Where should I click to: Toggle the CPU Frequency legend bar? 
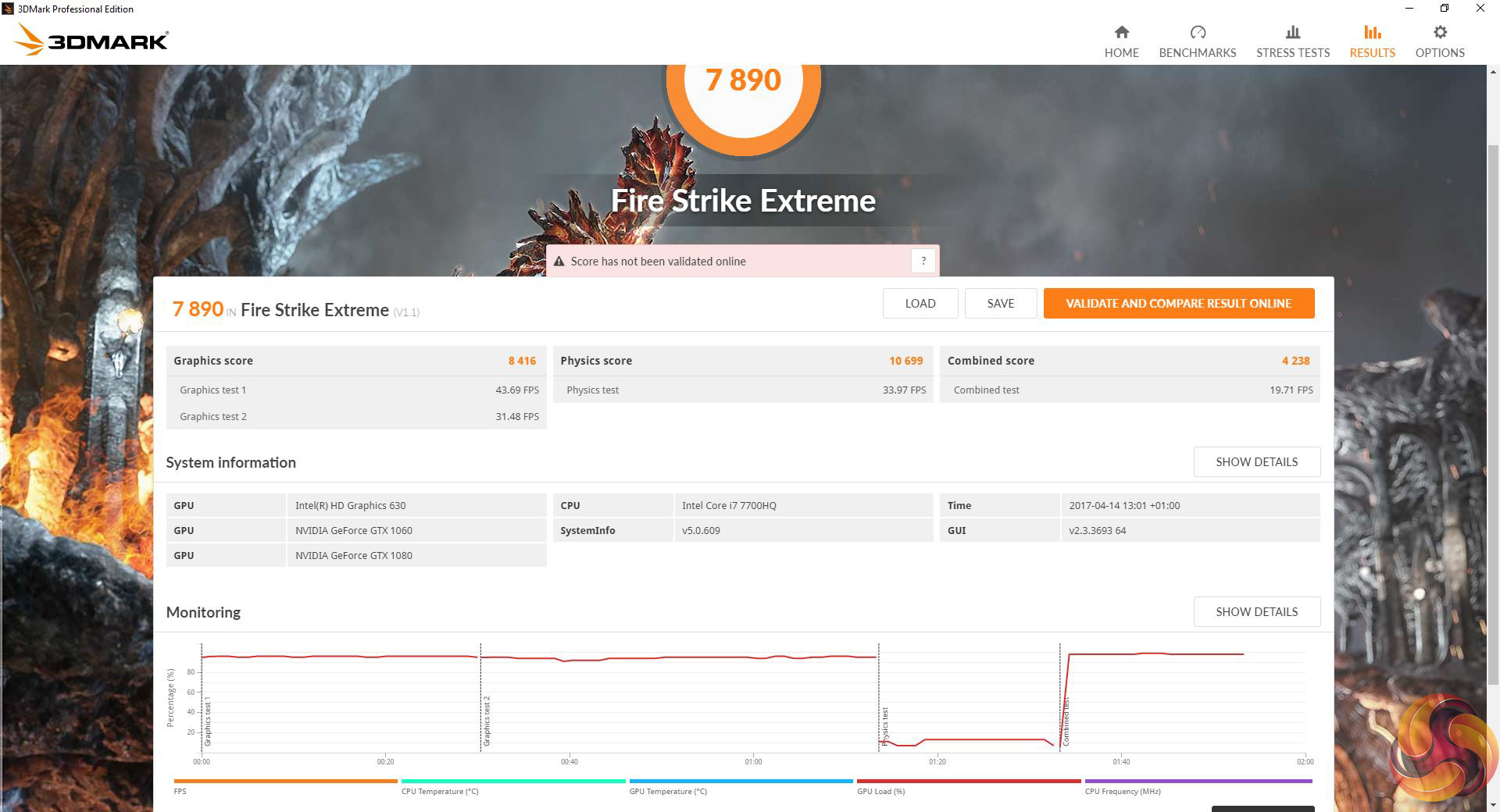pyautogui.click(x=1198, y=781)
